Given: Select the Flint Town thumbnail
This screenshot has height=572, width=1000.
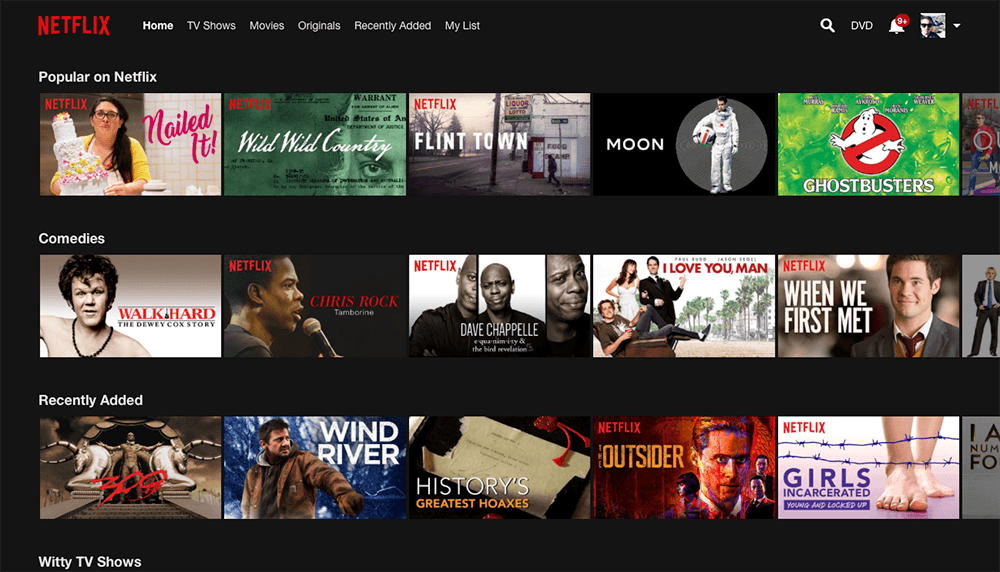Looking at the screenshot, I should pos(499,144).
